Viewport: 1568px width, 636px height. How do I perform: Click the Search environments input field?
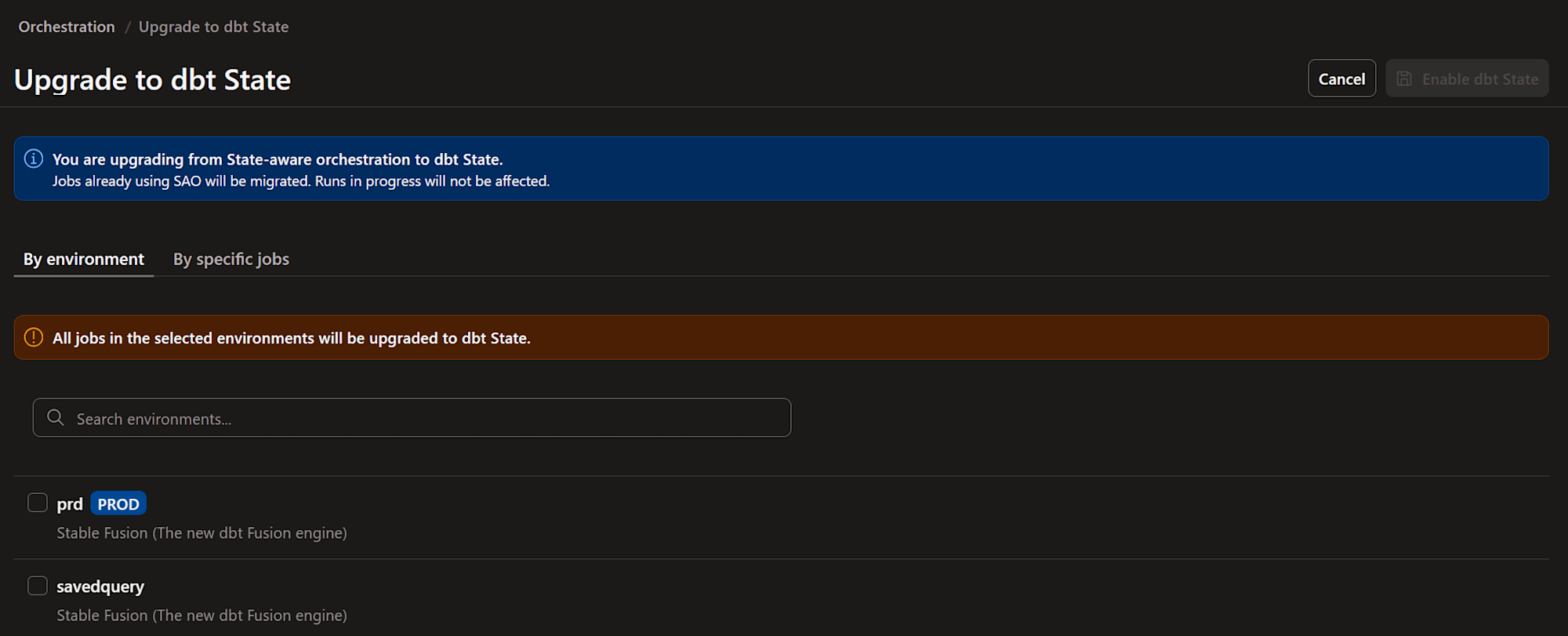point(412,418)
